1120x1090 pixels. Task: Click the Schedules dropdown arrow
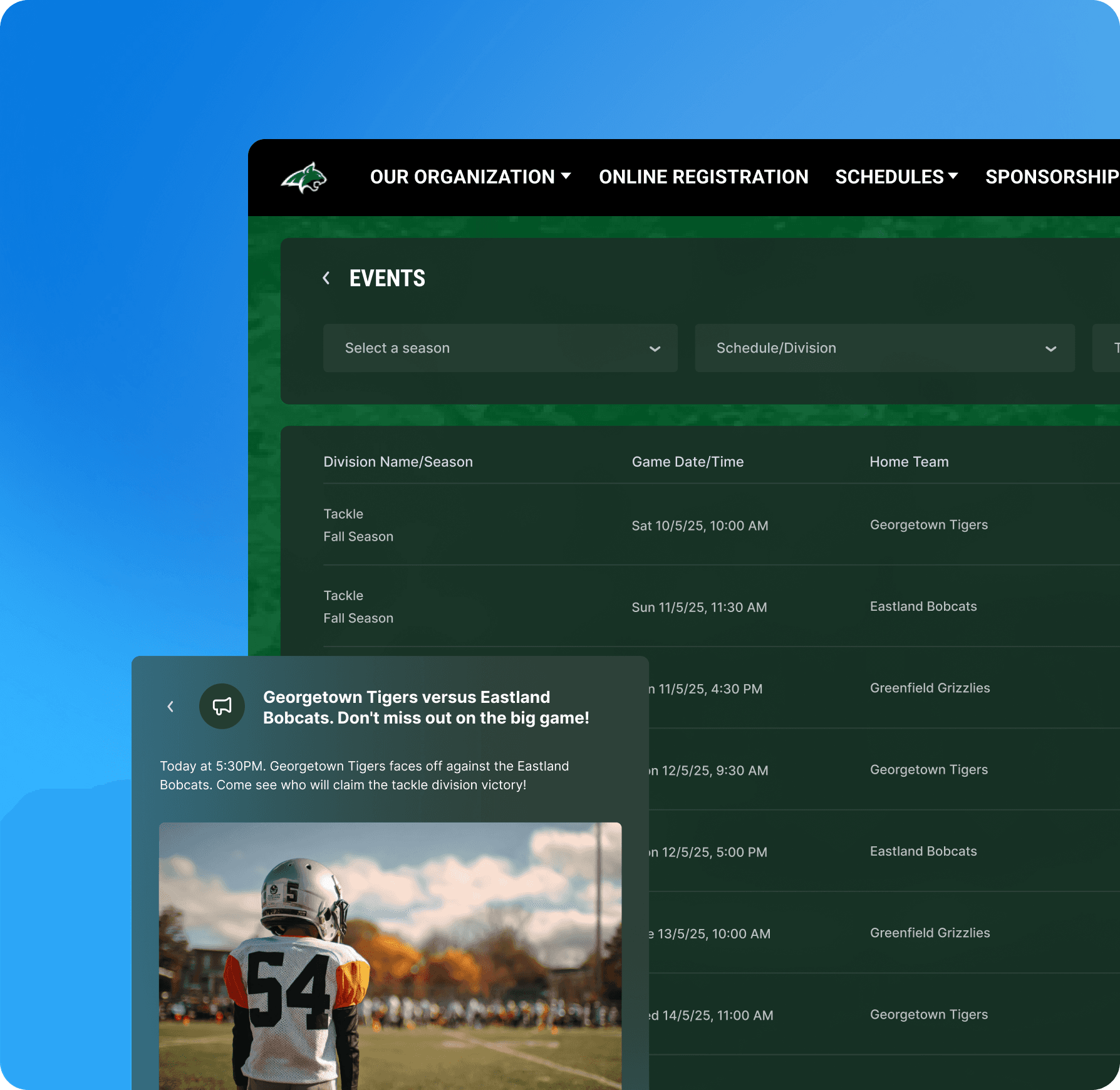click(x=953, y=177)
